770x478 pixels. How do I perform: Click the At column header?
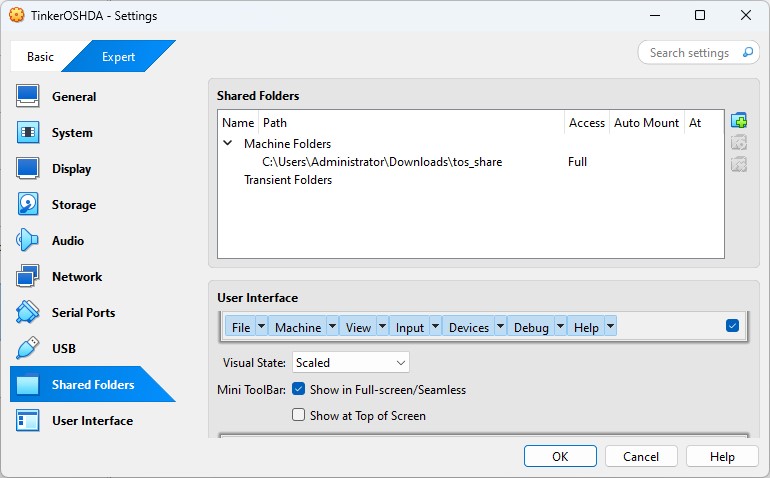[704, 122]
